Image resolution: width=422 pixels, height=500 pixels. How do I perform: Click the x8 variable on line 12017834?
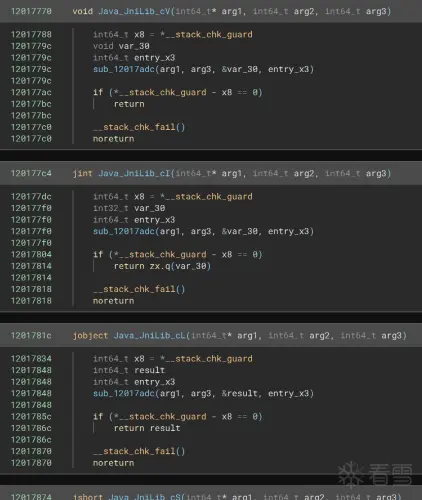[x=139, y=359]
